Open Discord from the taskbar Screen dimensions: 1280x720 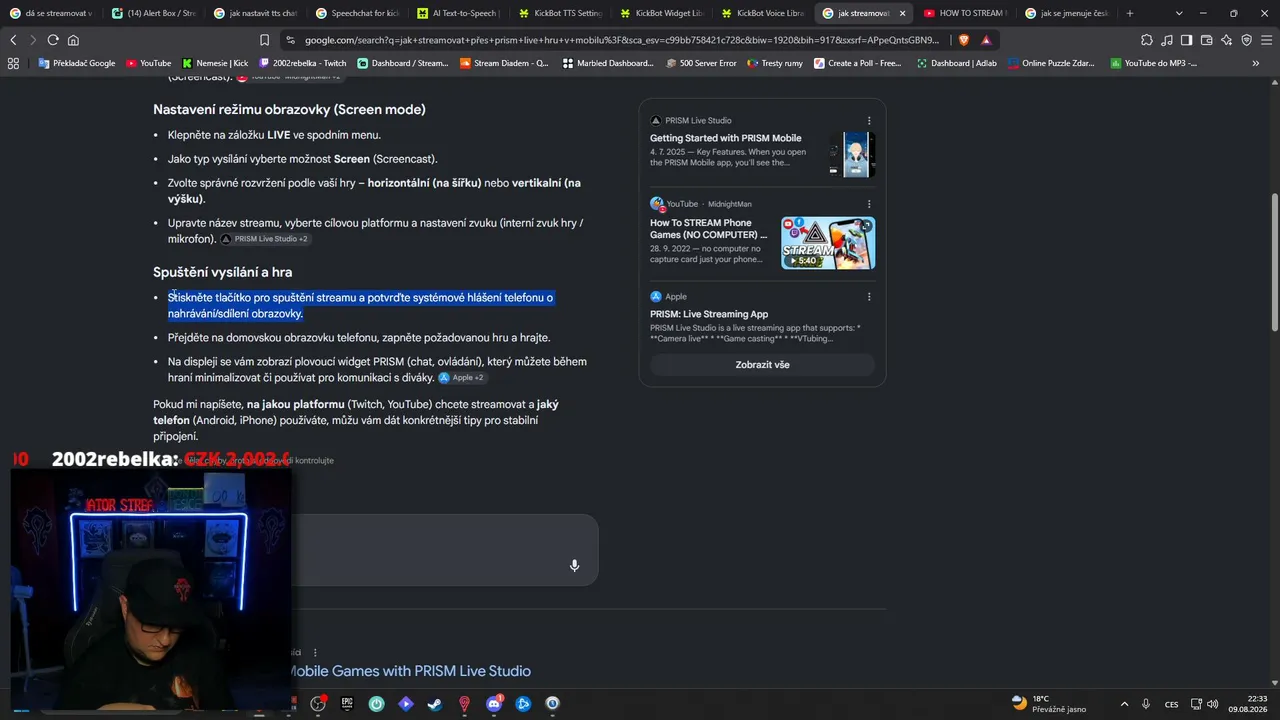[494, 704]
